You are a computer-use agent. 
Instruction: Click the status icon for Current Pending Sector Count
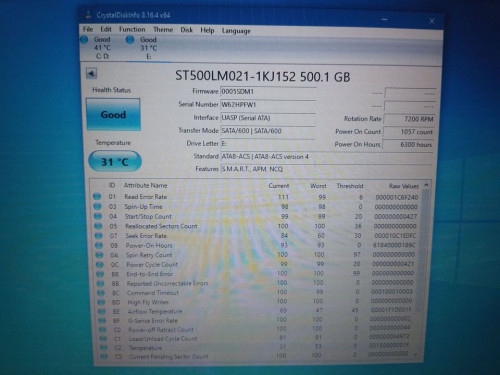coord(104,356)
